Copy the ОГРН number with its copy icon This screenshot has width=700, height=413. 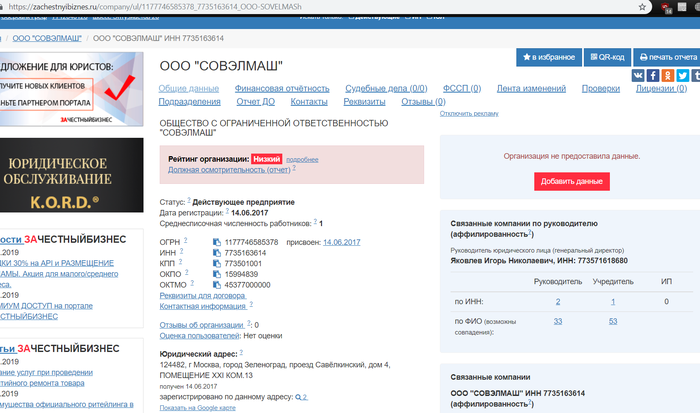[216, 242]
